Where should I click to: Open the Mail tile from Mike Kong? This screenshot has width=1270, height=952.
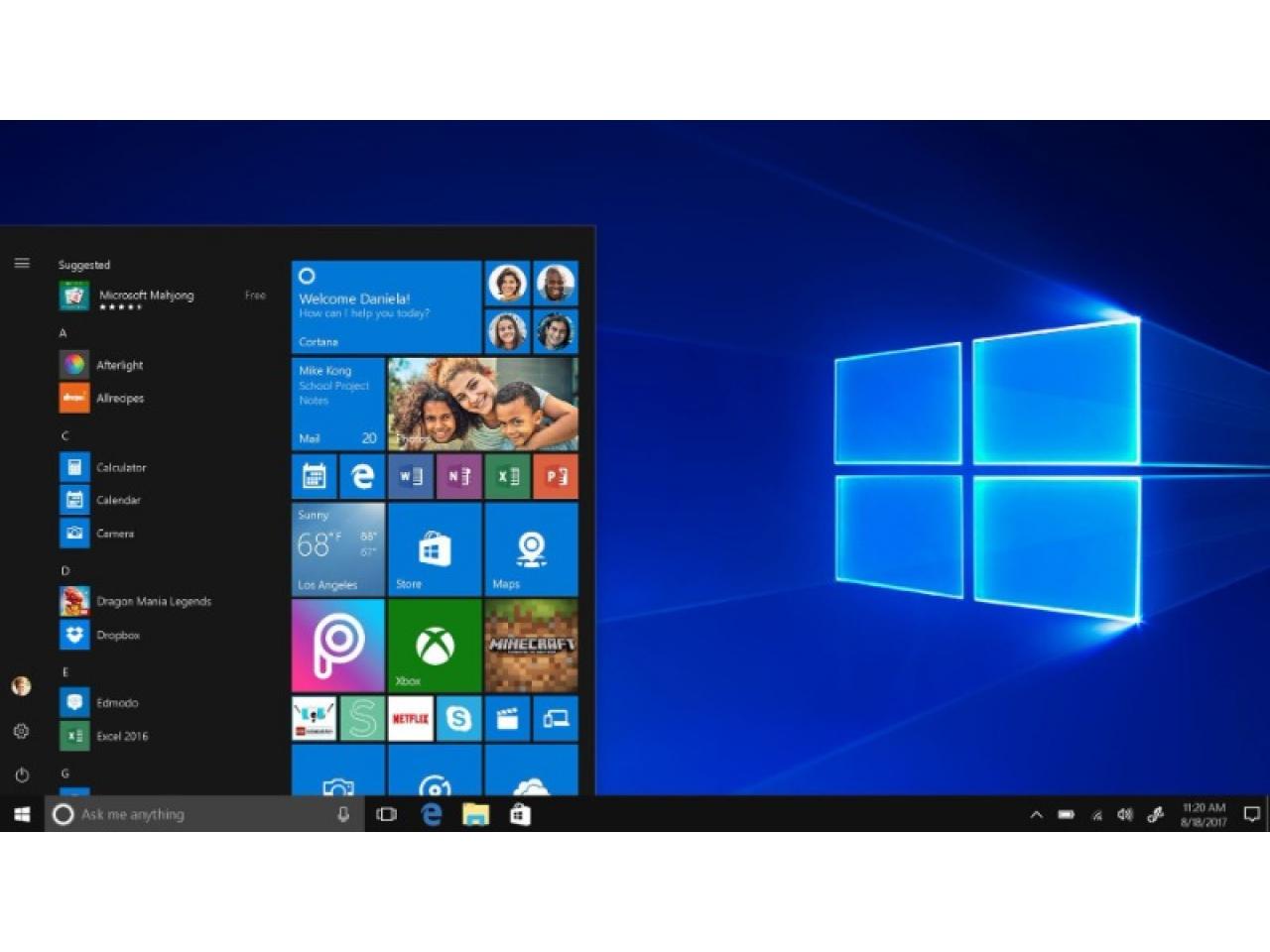(x=337, y=404)
